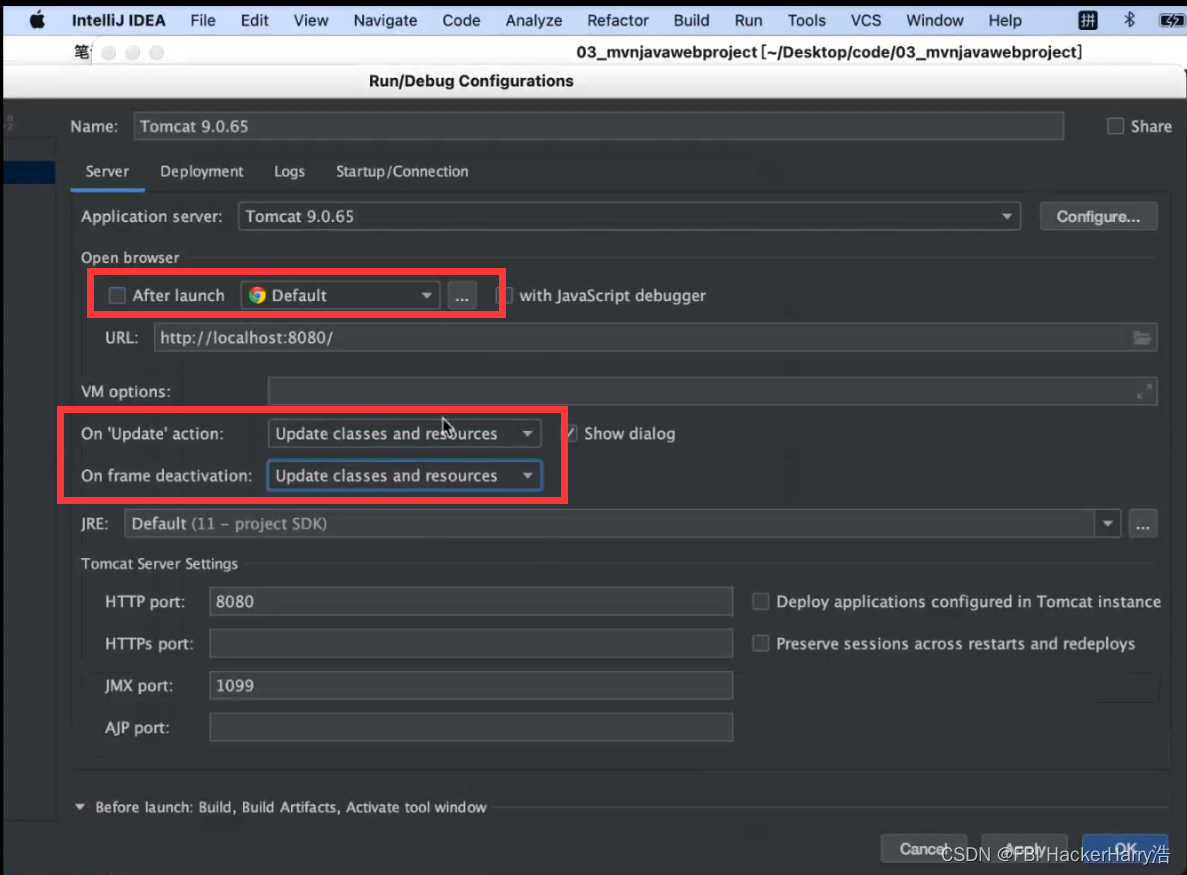Click the input method icon in menu bar
Image resolution: width=1187 pixels, height=875 pixels.
1088,20
